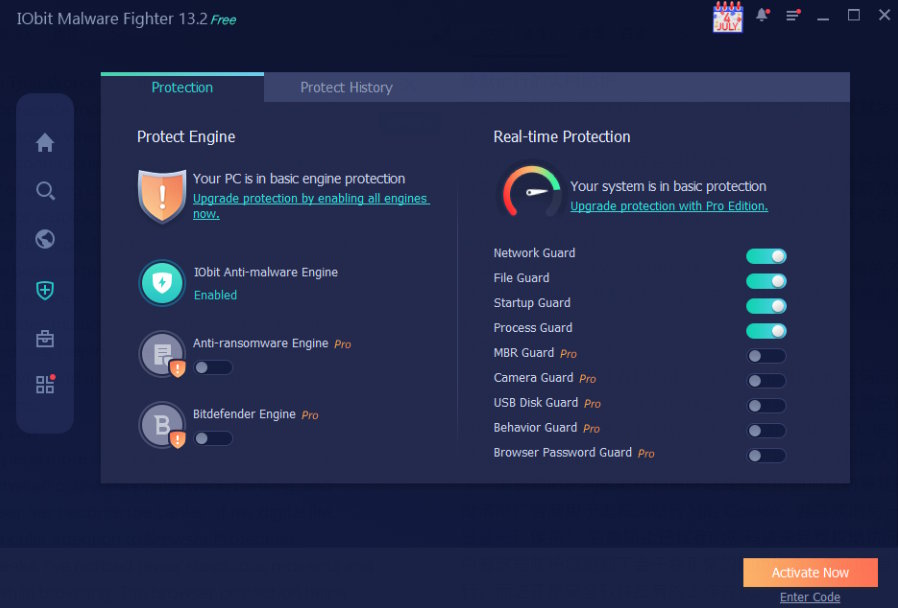The height and width of the screenshot is (608, 898).
Task: Click Upgrade protection by enabling all engines link
Action: pos(311,206)
